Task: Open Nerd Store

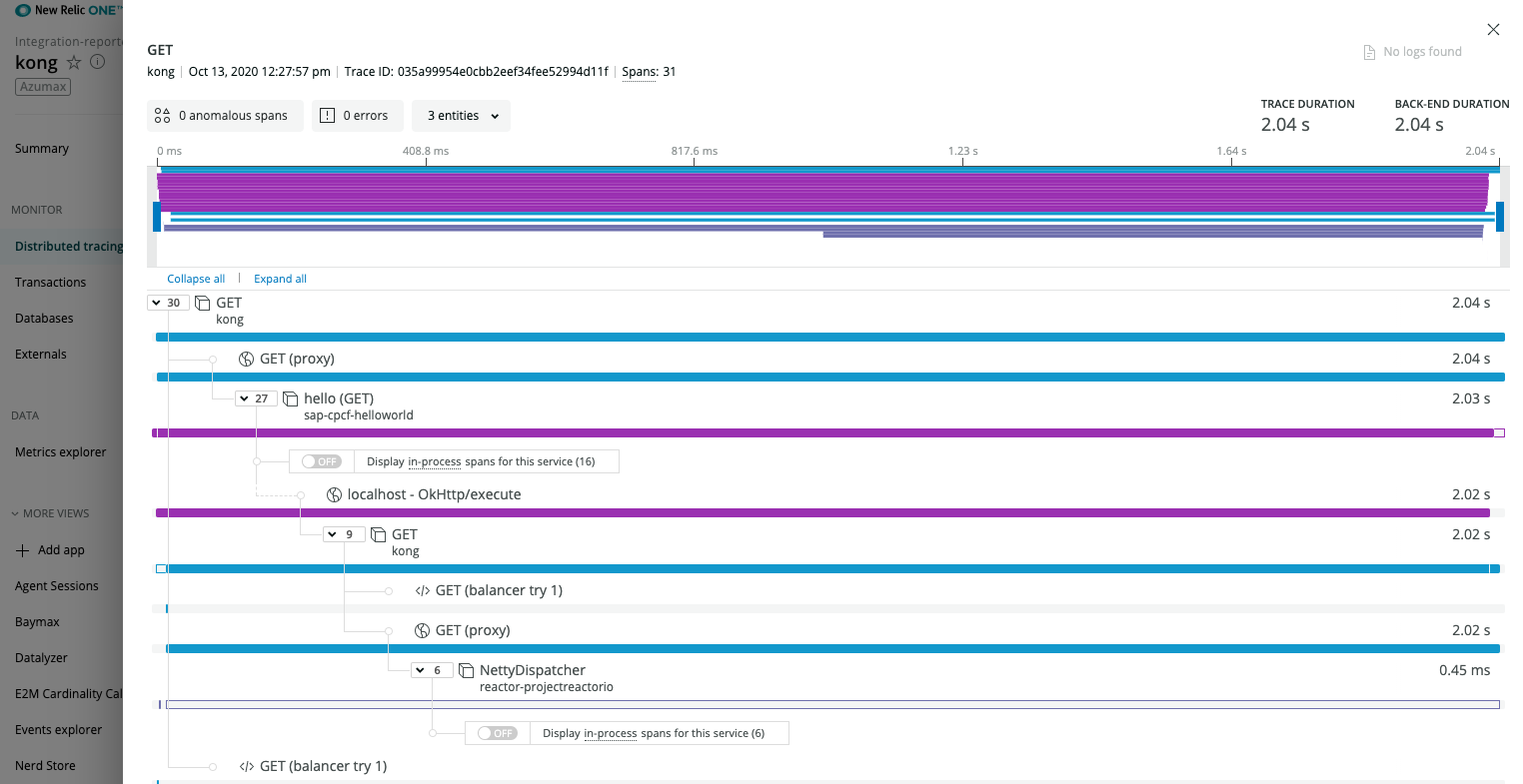Action: (x=45, y=766)
